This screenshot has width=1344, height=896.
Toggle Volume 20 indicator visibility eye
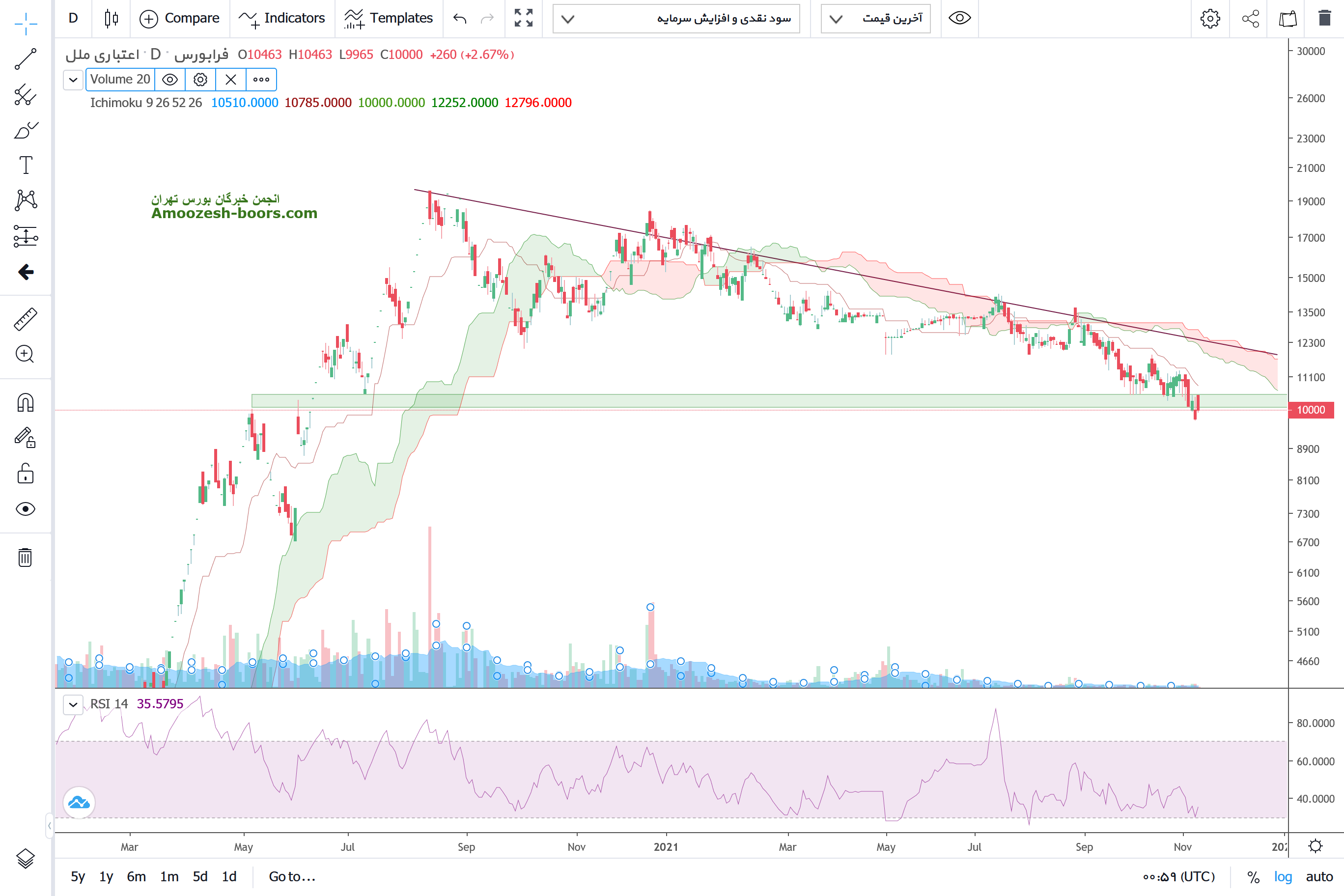tap(169, 80)
